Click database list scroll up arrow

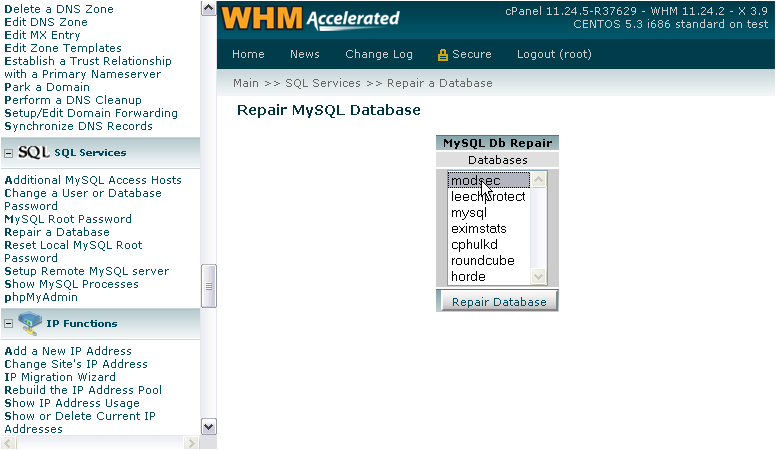pos(538,179)
